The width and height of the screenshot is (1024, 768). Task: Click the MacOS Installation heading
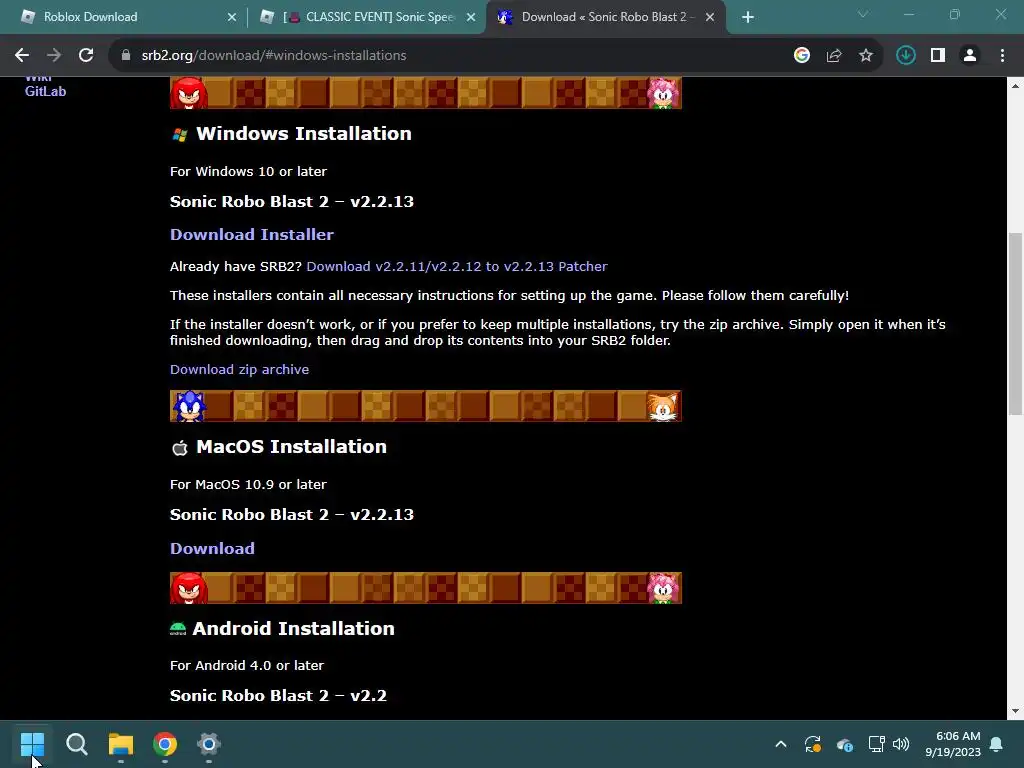pyautogui.click(x=291, y=447)
